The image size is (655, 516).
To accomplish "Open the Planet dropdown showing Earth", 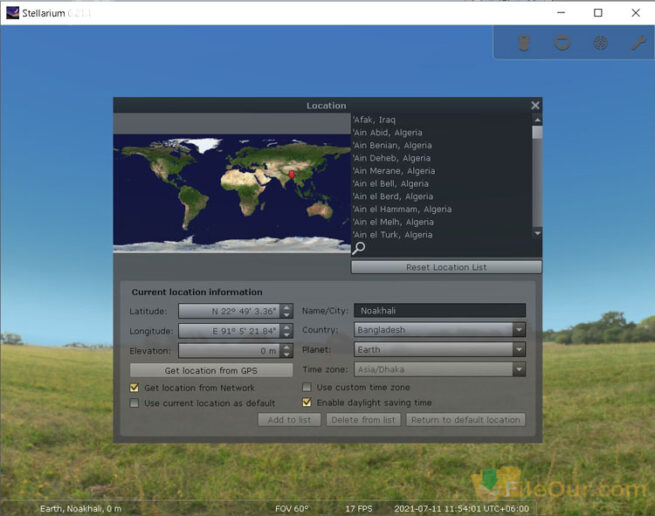I will click(x=440, y=349).
